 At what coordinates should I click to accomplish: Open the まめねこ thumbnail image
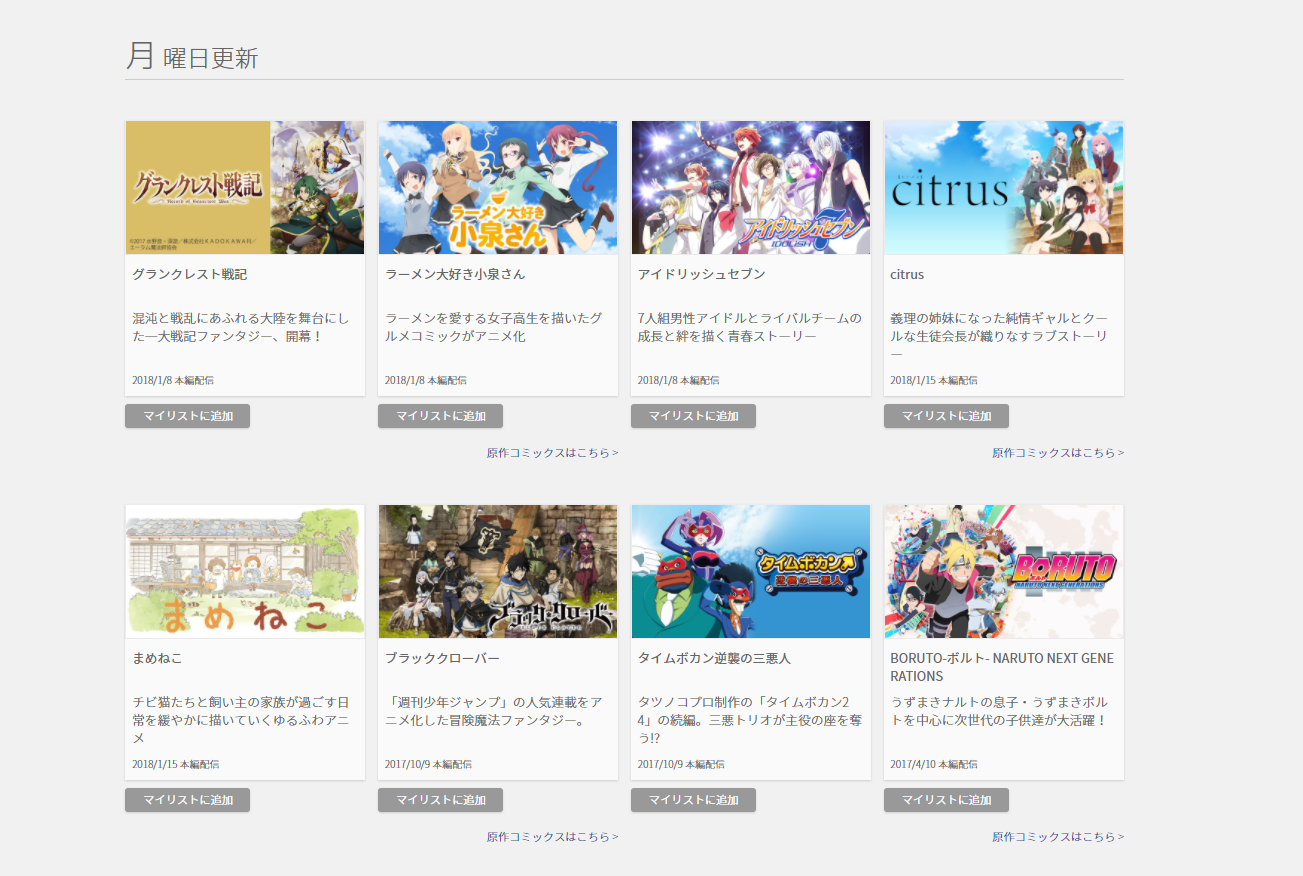245,572
